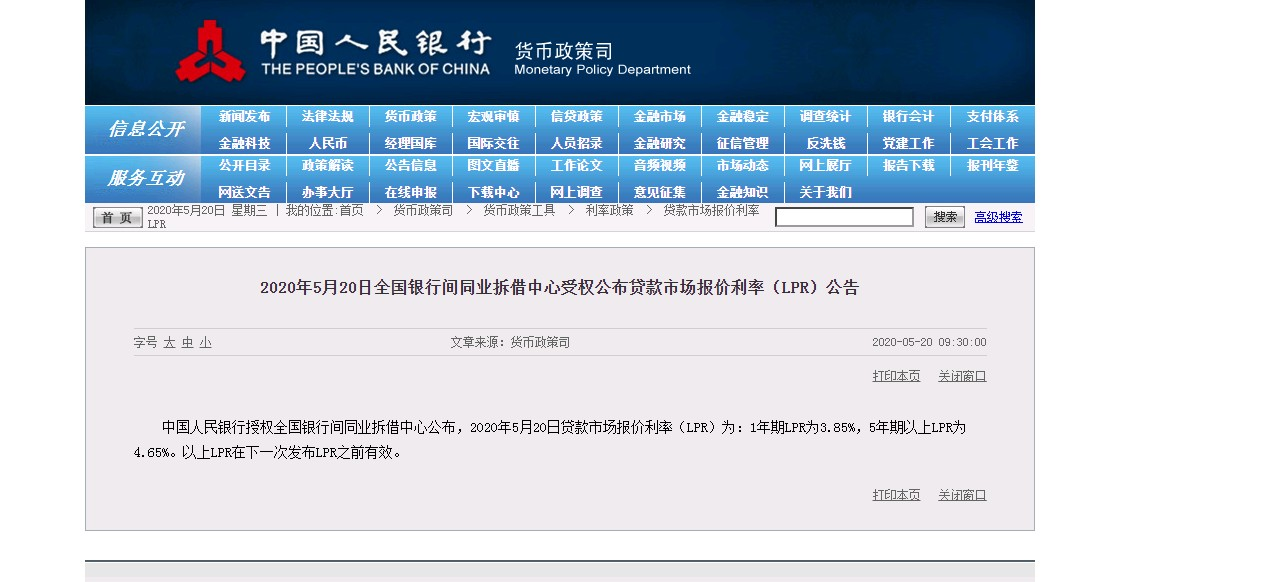Set font size to 小
The image size is (1273, 582).
205,342
